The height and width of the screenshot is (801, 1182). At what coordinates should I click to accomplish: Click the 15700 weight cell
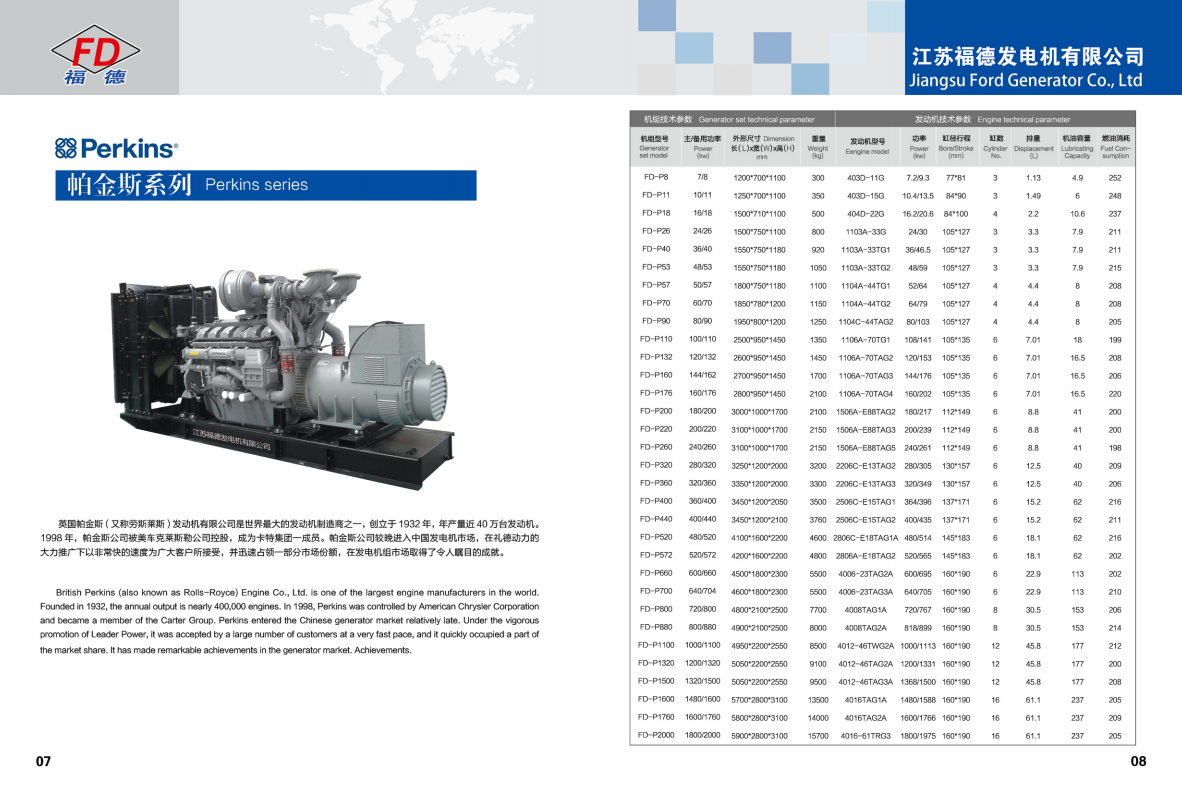point(818,736)
